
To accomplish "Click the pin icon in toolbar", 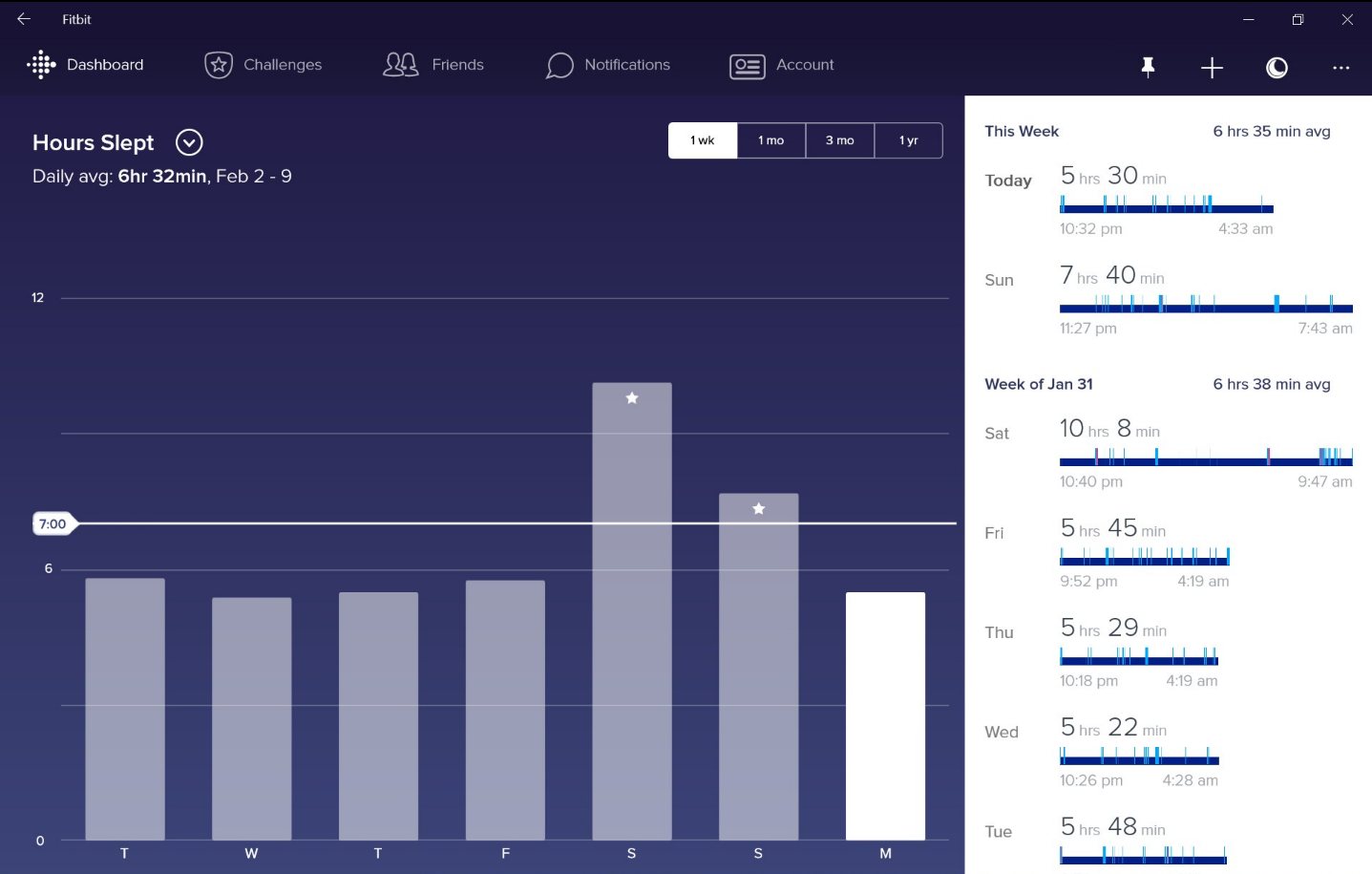I will click(1149, 67).
